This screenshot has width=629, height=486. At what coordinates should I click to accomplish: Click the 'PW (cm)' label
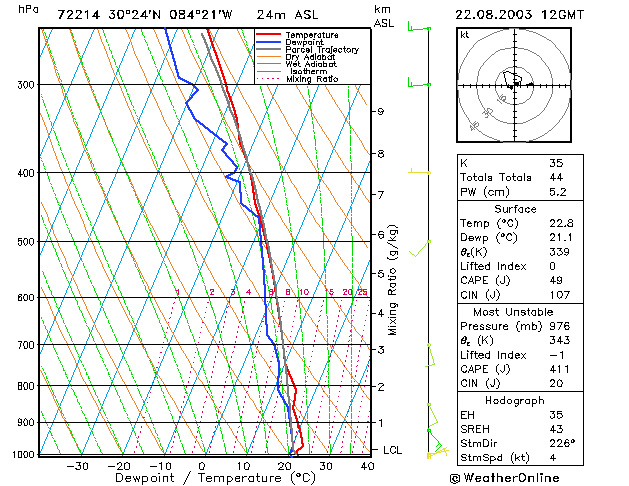[485, 192]
